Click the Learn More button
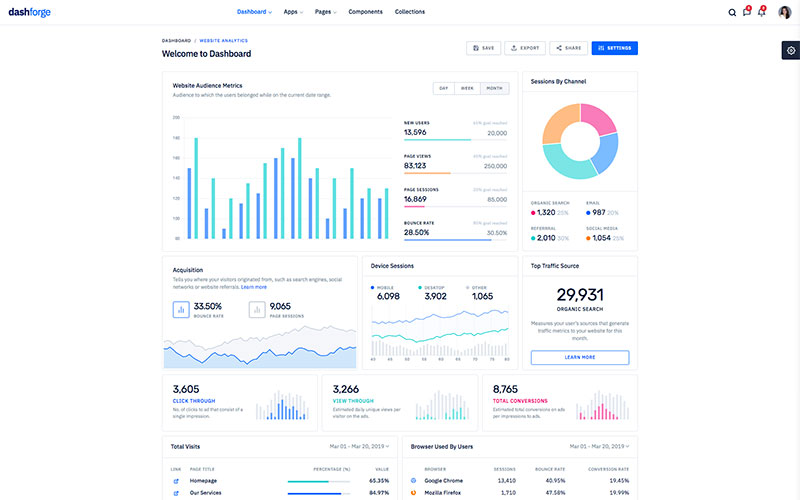Image resolution: width=800 pixels, height=500 pixels. [580, 357]
